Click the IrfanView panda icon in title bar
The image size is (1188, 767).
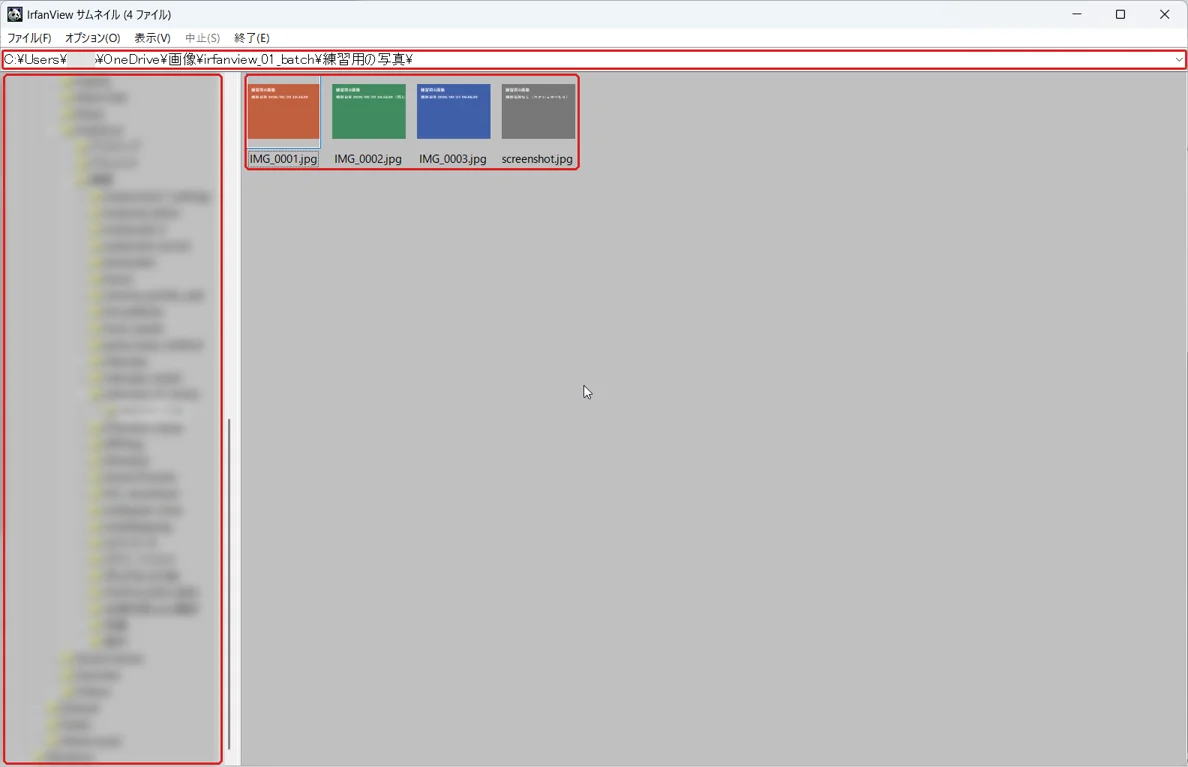point(14,14)
